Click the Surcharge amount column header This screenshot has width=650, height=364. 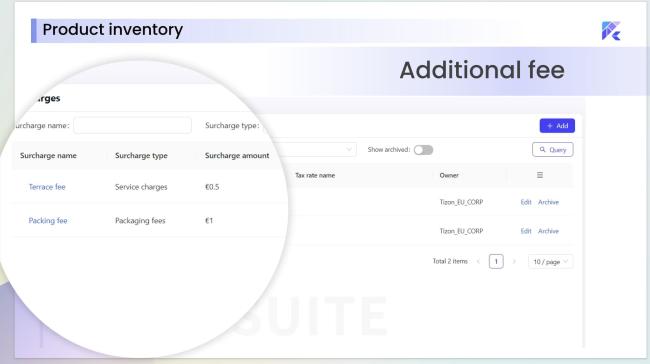[x=237, y=155]
